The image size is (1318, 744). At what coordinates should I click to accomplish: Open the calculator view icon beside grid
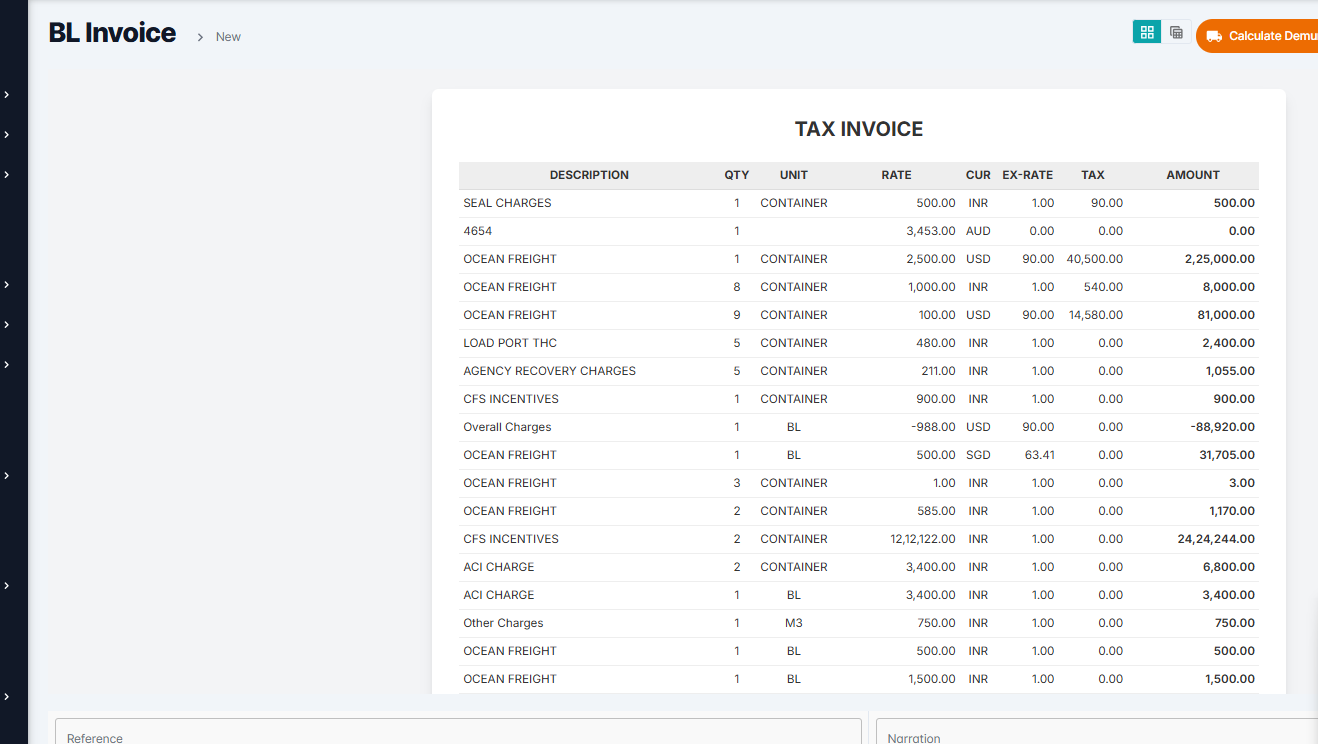coord(1176,32)
